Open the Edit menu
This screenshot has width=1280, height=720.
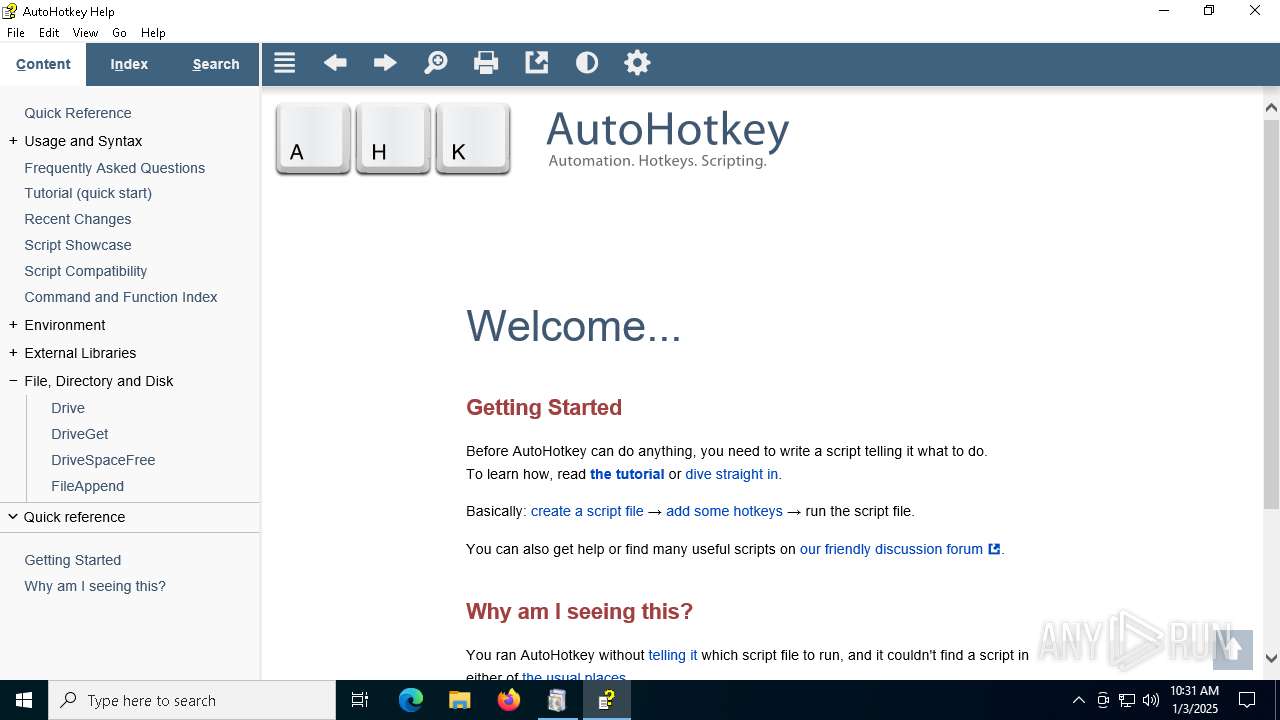[49, 33]
